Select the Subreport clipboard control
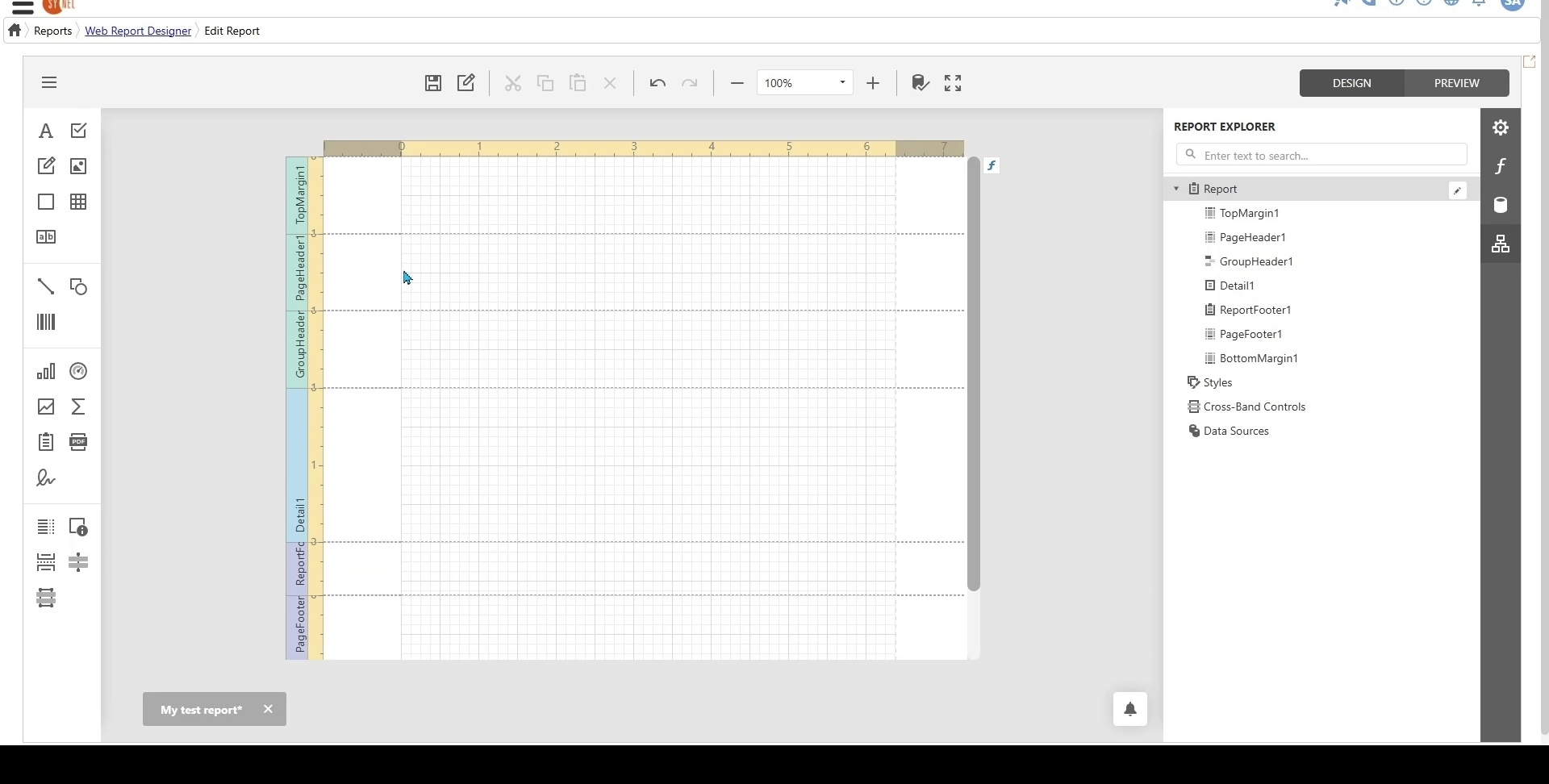 (x=46, y=442)
